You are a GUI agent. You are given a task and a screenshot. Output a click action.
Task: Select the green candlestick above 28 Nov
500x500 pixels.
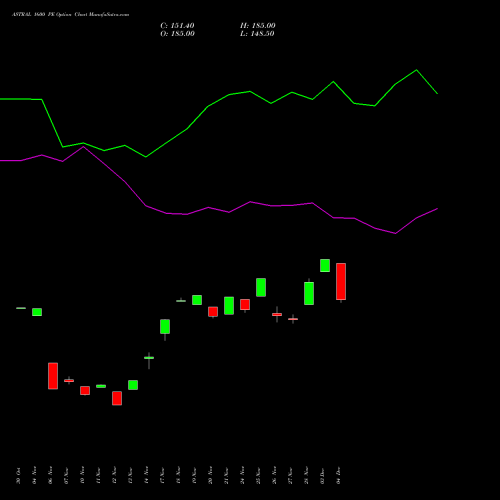[x=309, y=293]
